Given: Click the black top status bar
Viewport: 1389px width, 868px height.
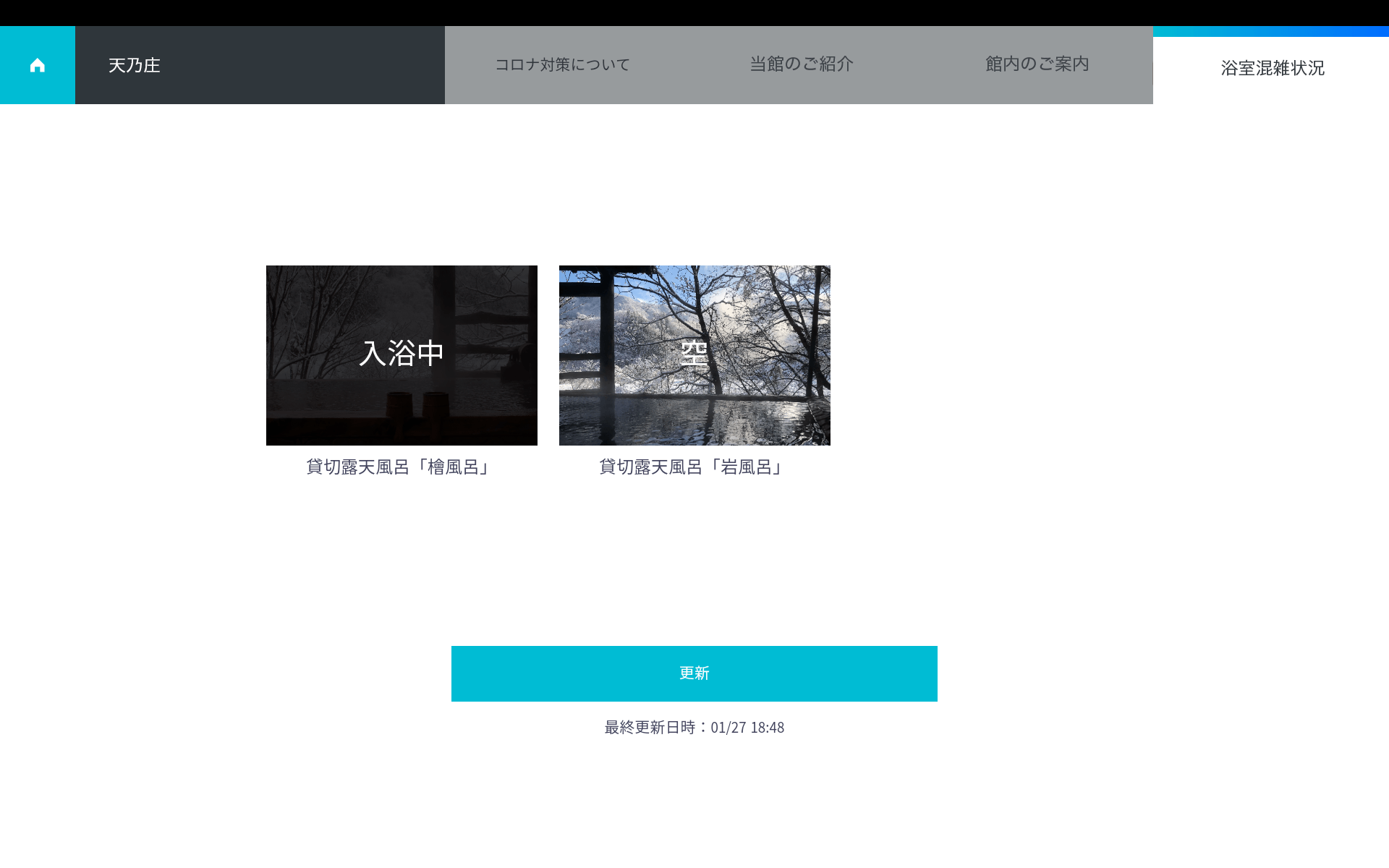Looking at the screenshot, I should [694, 12].
